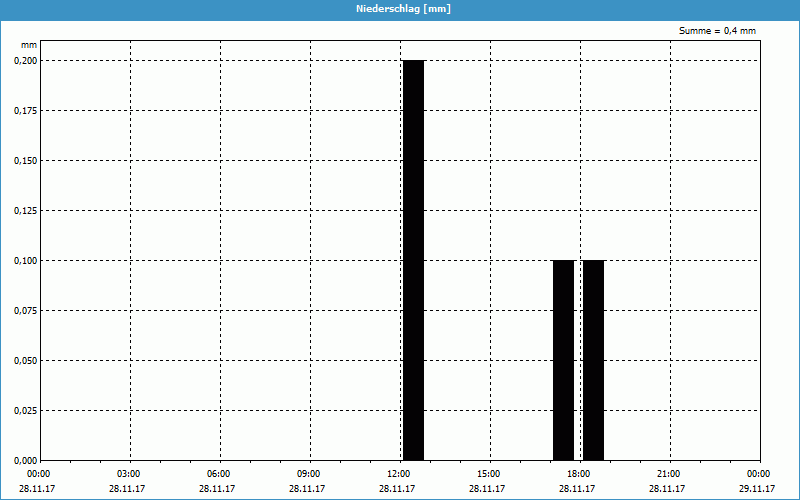Screen dimensions: 800x500
Task: Click the 06:00 time axis label
Action: (x=218, y=474)
